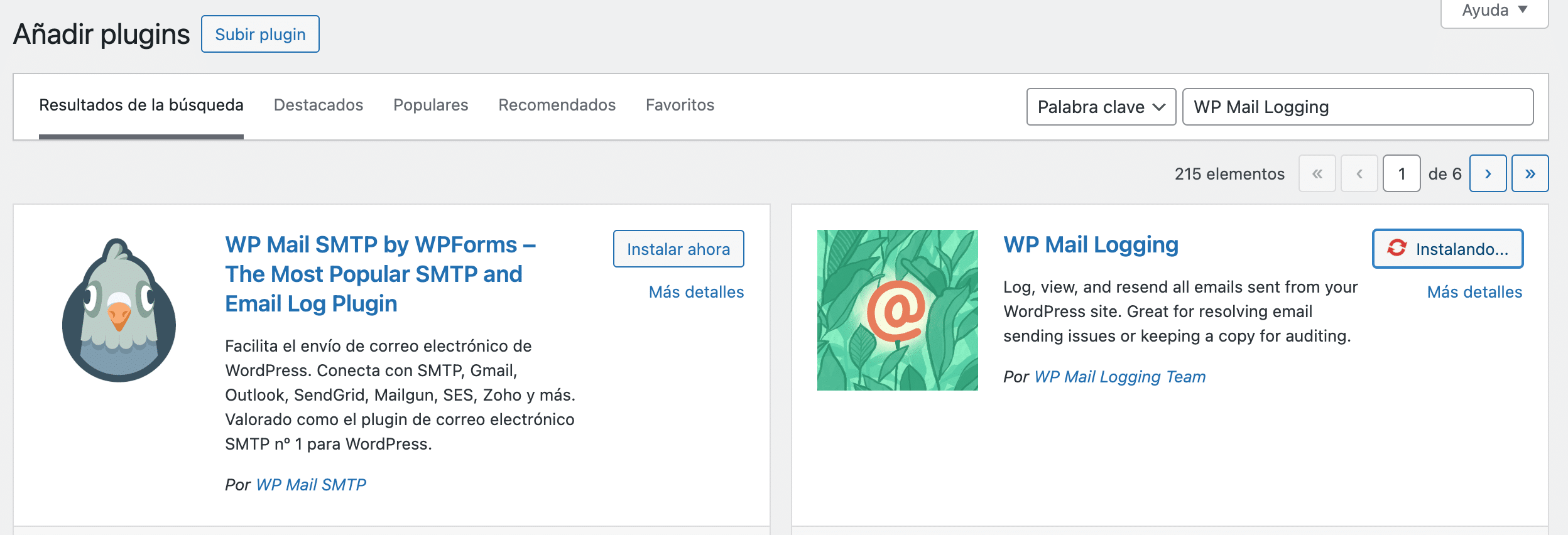
Task: Go to the next results page arrow
Action: [1488, 173]
